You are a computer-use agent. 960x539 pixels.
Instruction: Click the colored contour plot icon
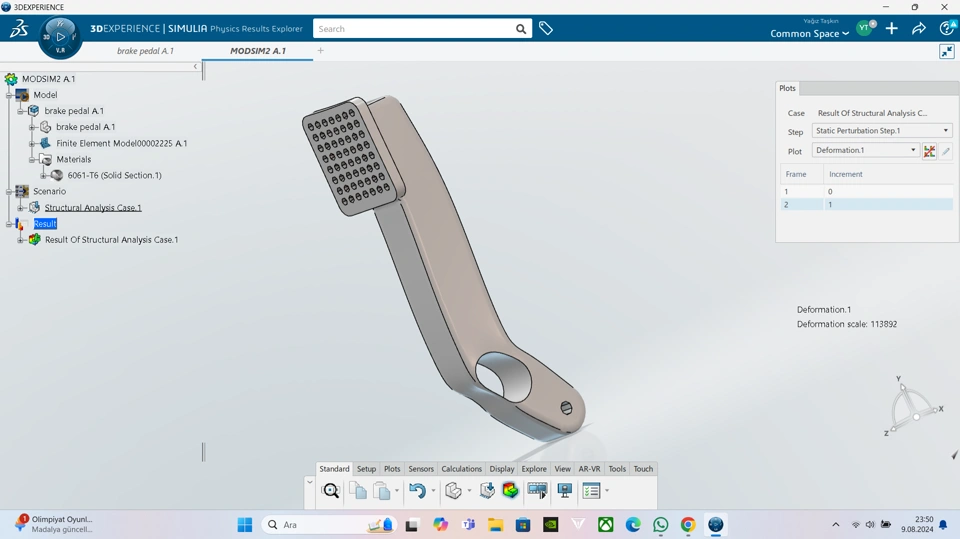(510, 491)
